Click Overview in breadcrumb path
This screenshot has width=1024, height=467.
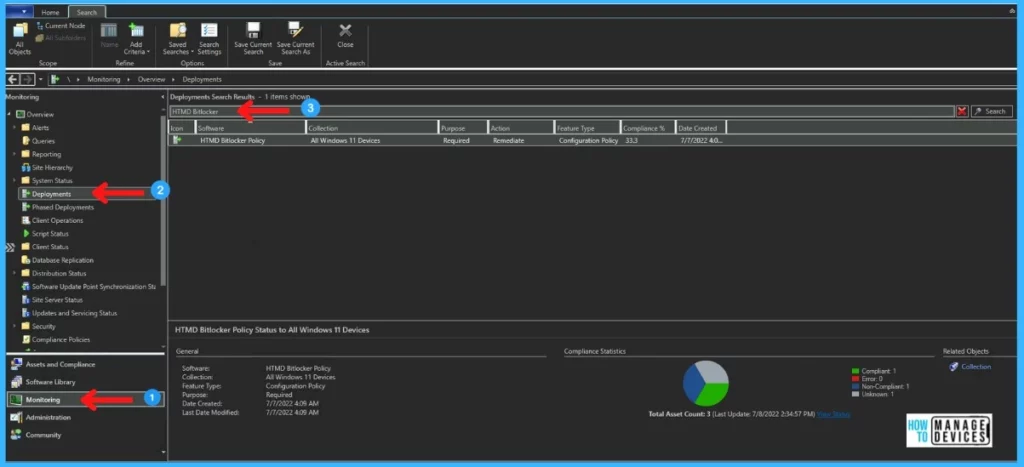click(x=152, y=79)
